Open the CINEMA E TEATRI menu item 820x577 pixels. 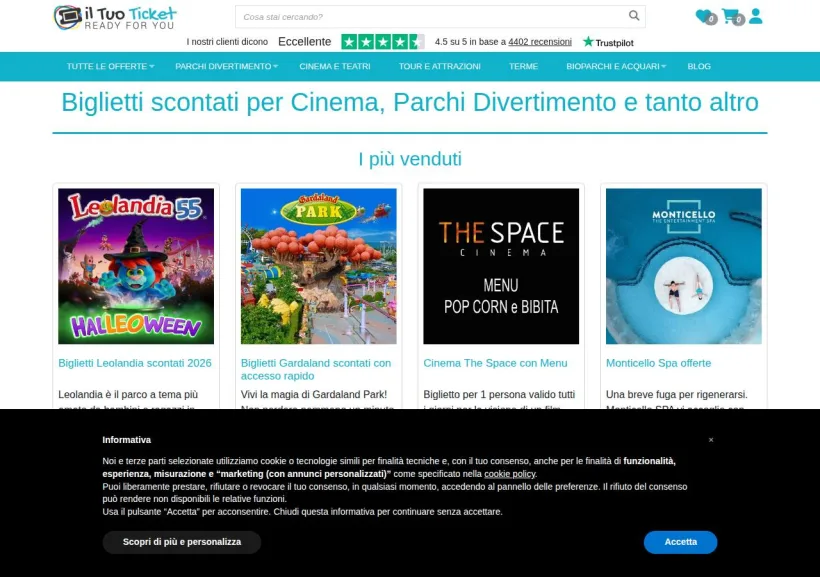tap(335, 66)
